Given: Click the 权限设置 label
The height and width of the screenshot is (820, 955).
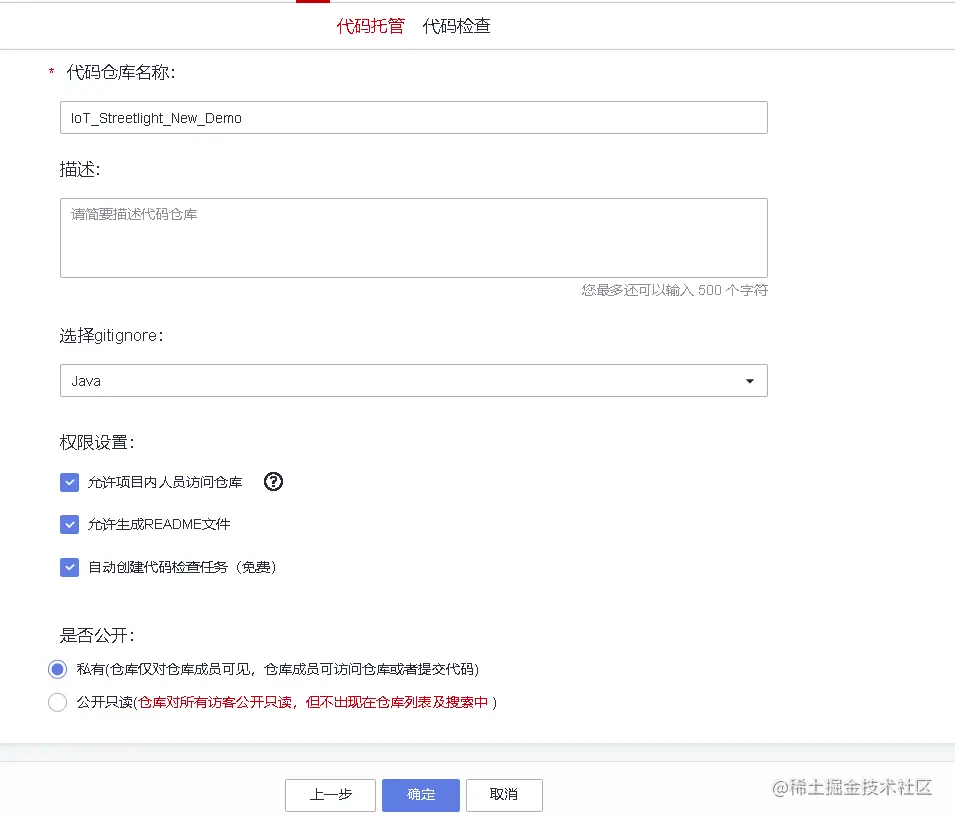Looking at the screenshot, I should coord(97,442).
